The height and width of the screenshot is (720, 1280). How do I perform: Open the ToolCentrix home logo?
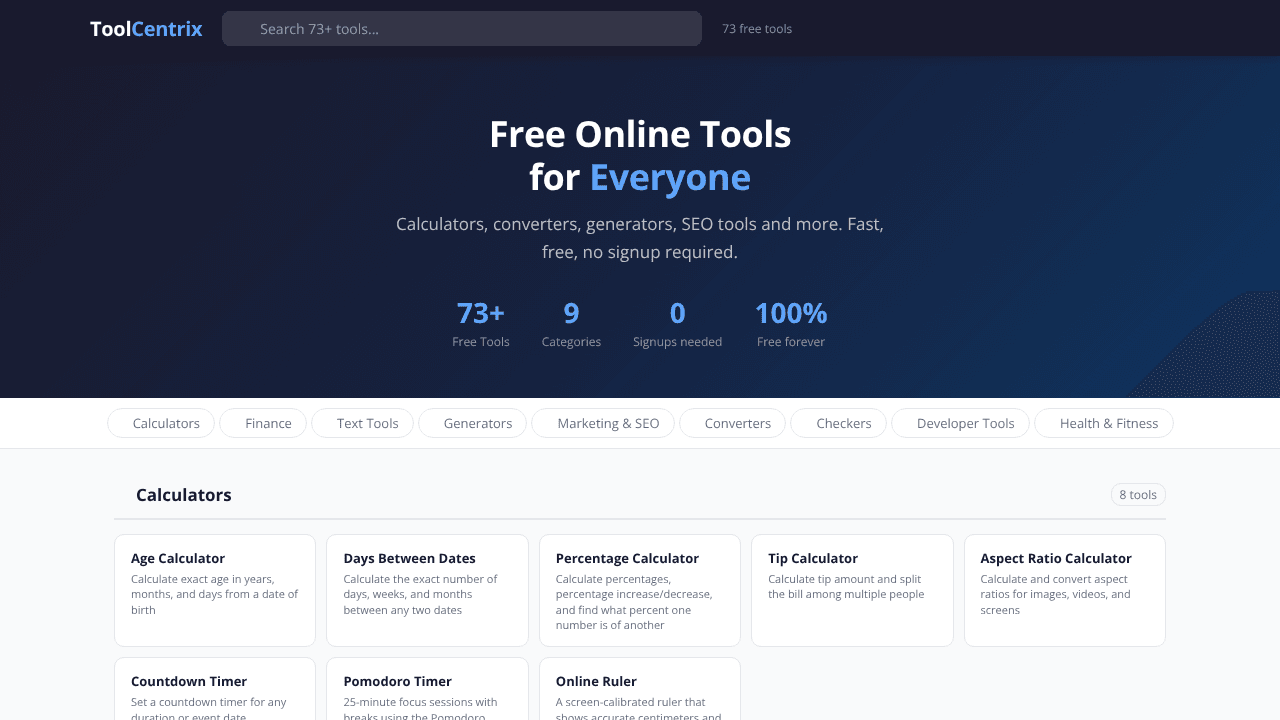pos(146,29)
